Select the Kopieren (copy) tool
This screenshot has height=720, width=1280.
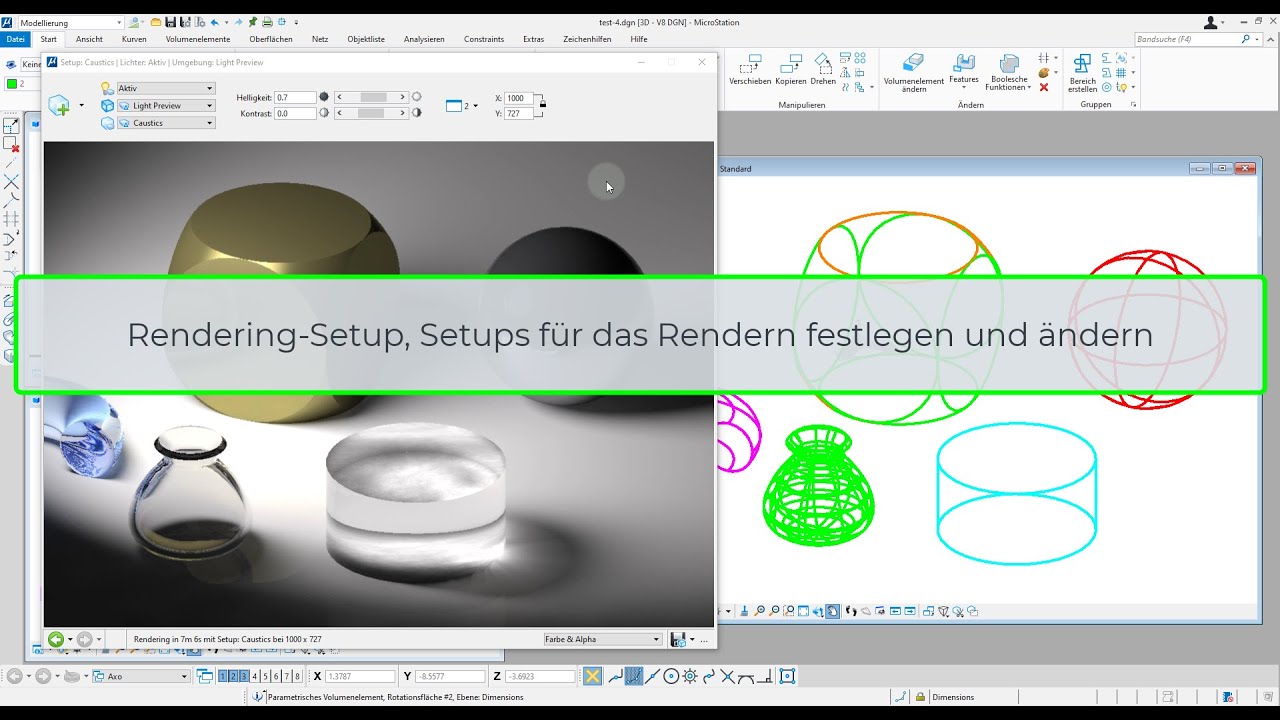[790, 71]
